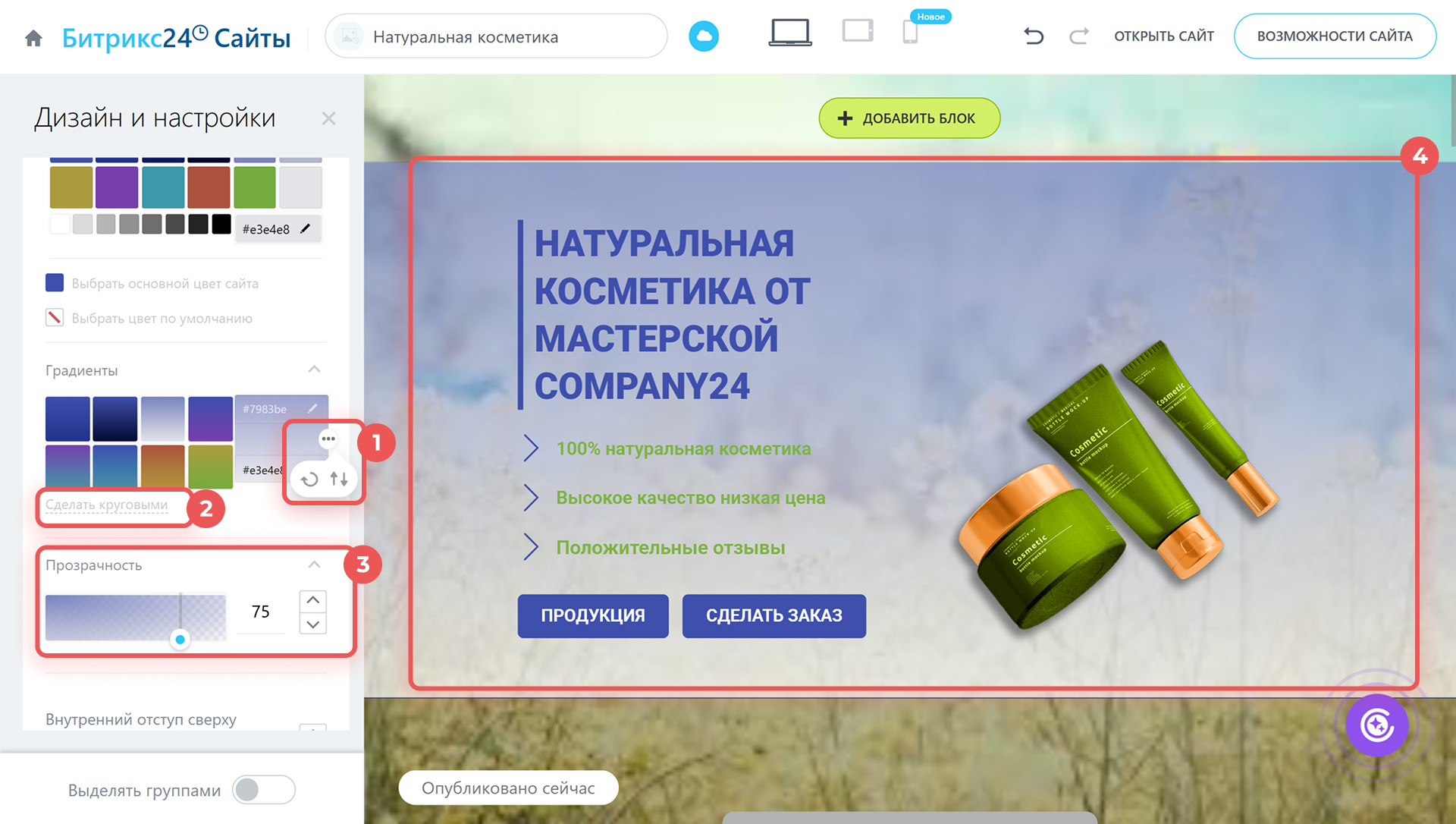Click 'ОТКРЫТЬ САЙТ' in top bar

(x=1163, y=36)
